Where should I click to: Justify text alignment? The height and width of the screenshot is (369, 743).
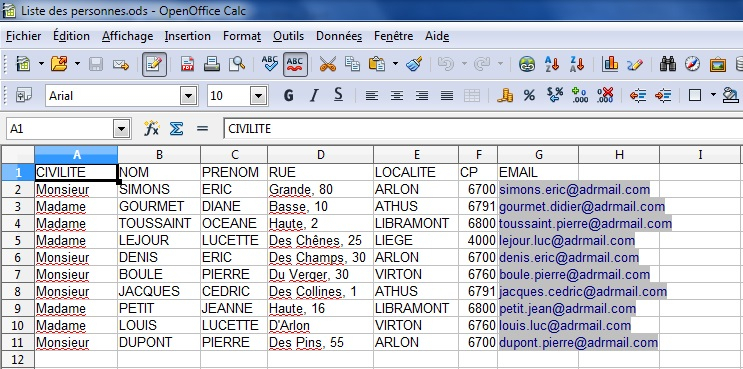tap(447, 96)
